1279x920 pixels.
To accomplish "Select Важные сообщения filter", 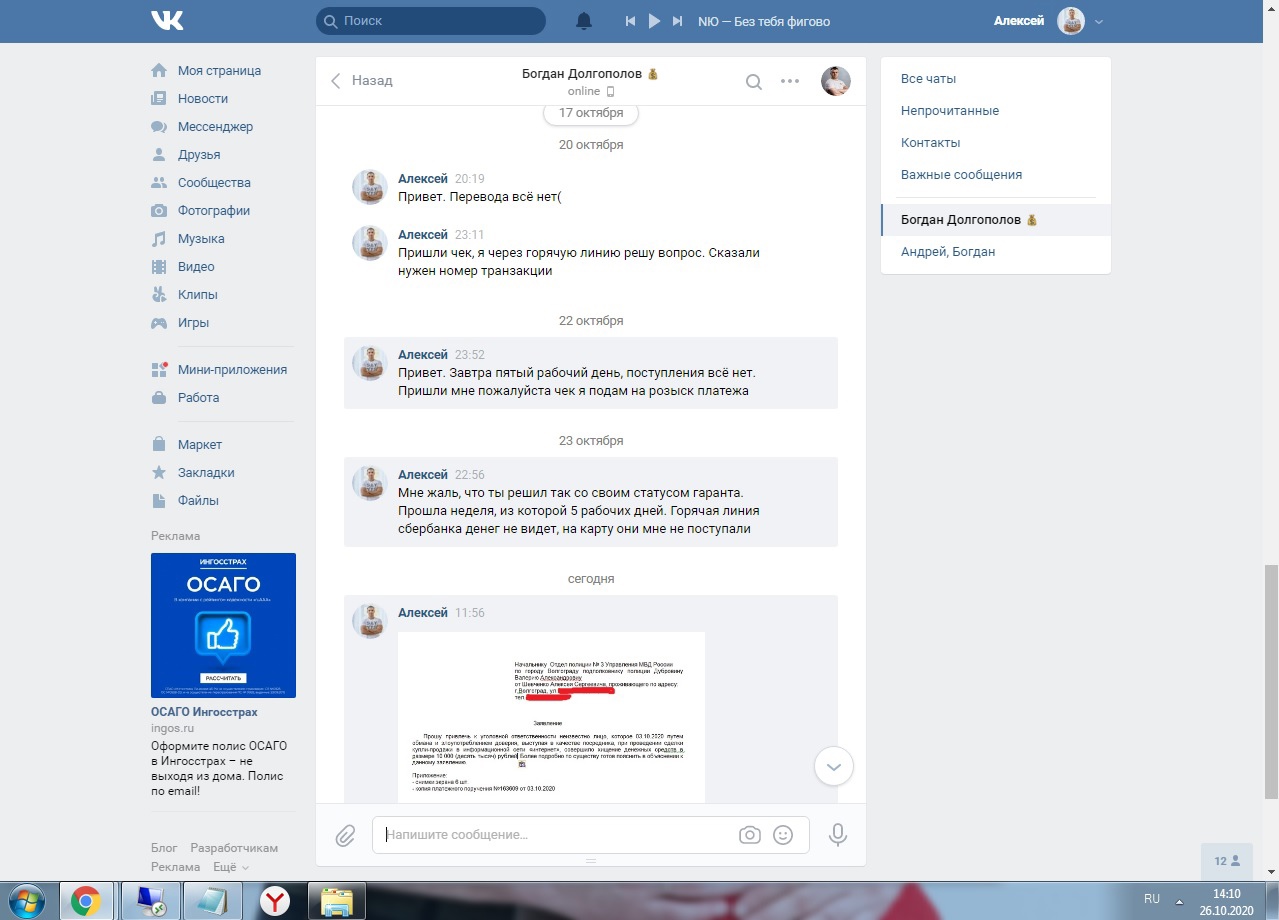I will pyautogui.click(x=961, y=175).
